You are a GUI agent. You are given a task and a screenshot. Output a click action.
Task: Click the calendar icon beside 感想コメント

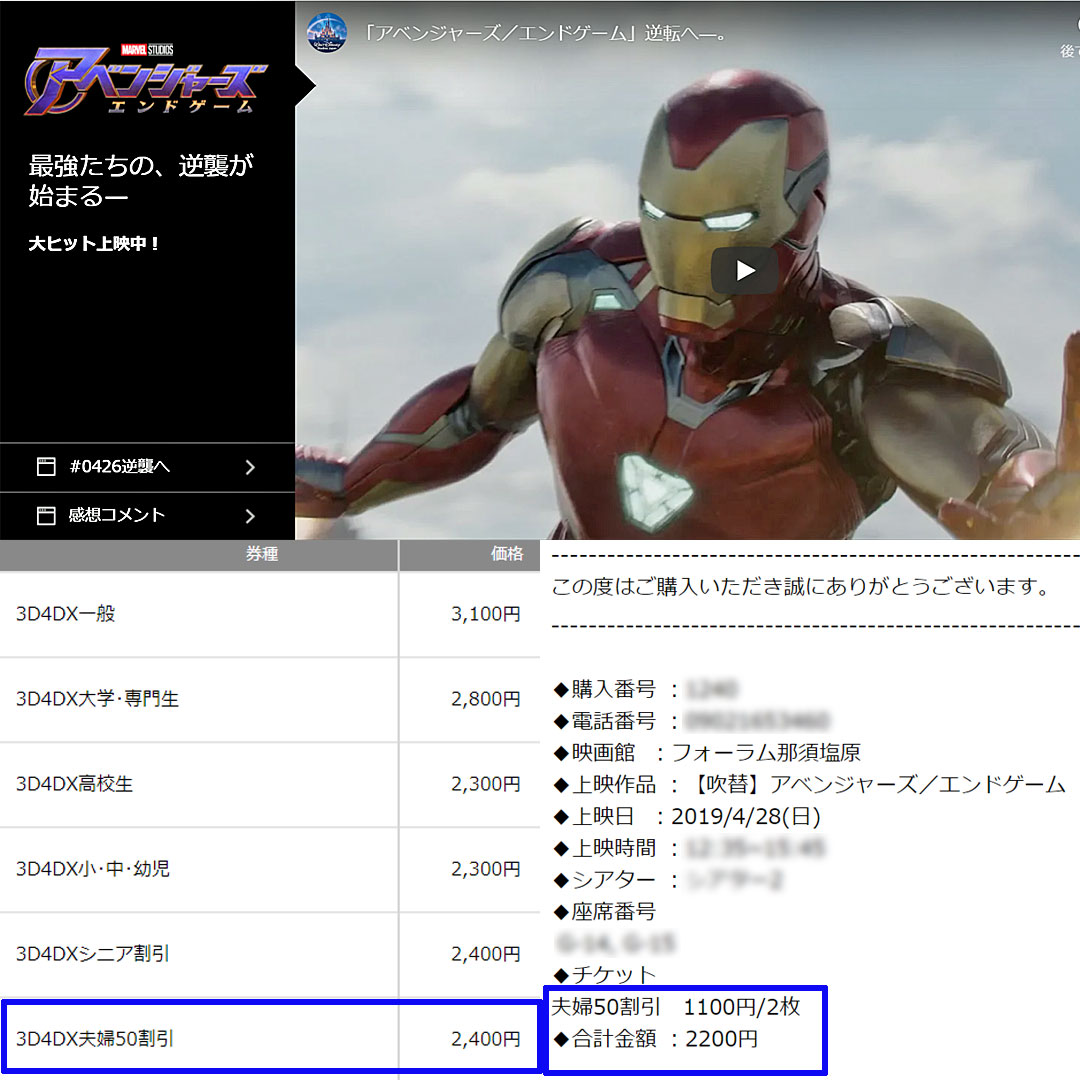click(x=46, y=516)
